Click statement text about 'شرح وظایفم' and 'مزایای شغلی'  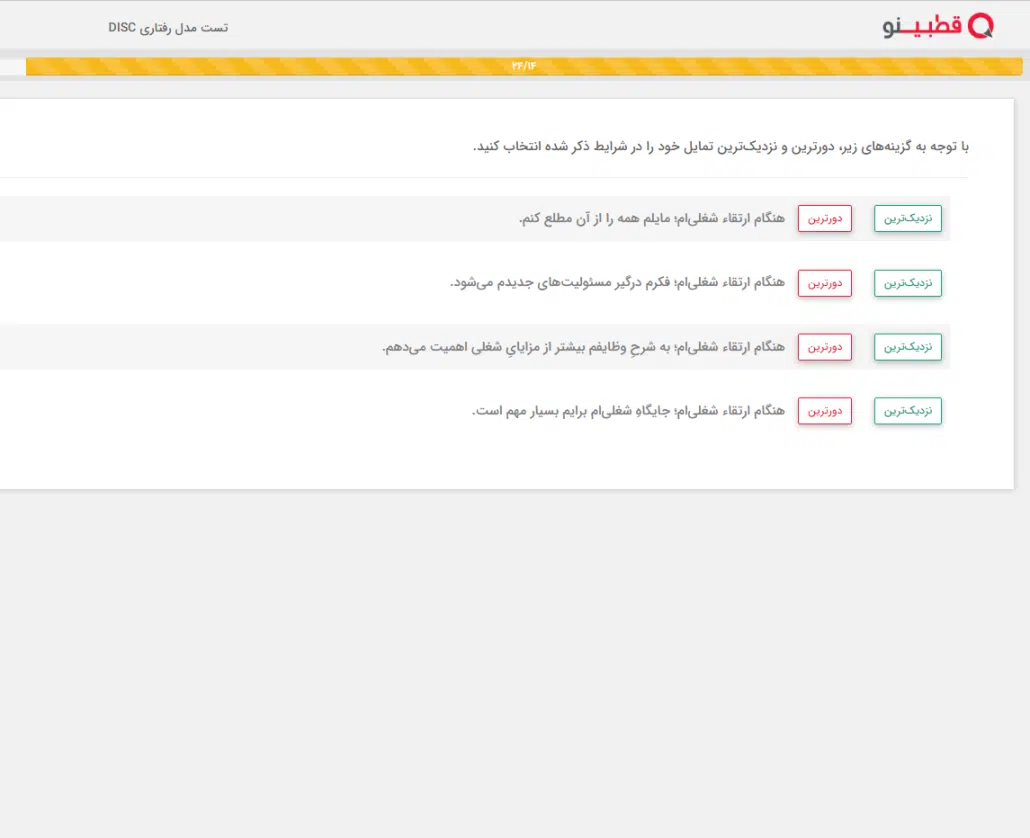coord(583,347)
